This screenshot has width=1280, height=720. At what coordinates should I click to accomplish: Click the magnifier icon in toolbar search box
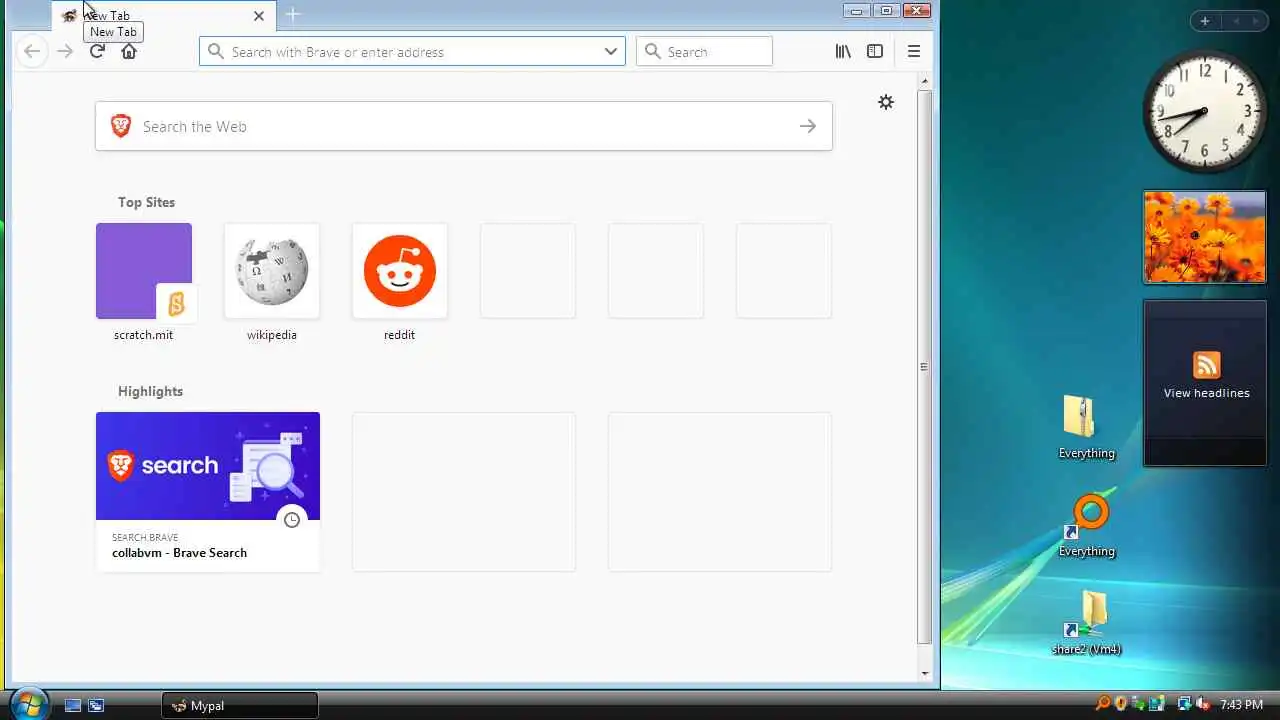point(653,51)
